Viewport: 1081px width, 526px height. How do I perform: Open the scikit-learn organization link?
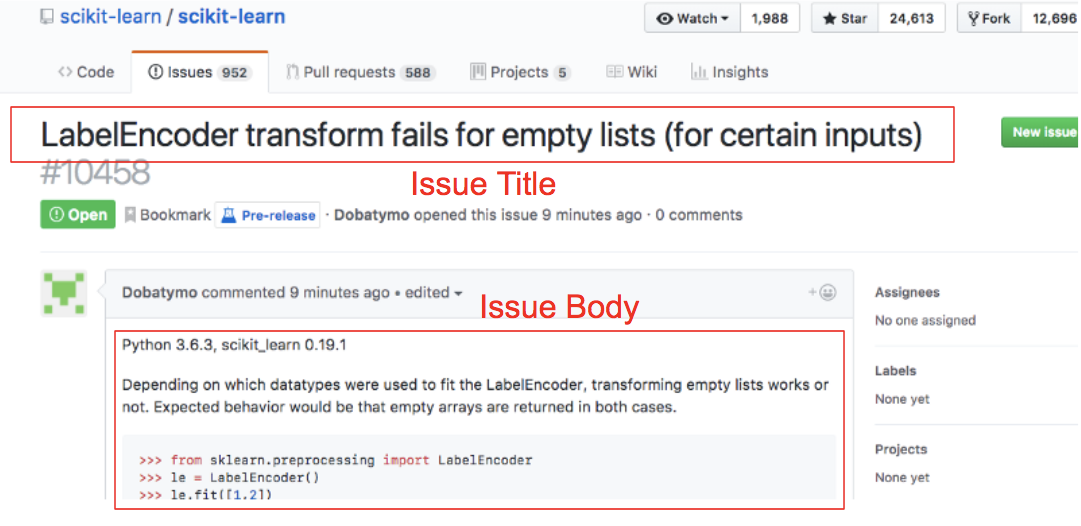[109, 17]
